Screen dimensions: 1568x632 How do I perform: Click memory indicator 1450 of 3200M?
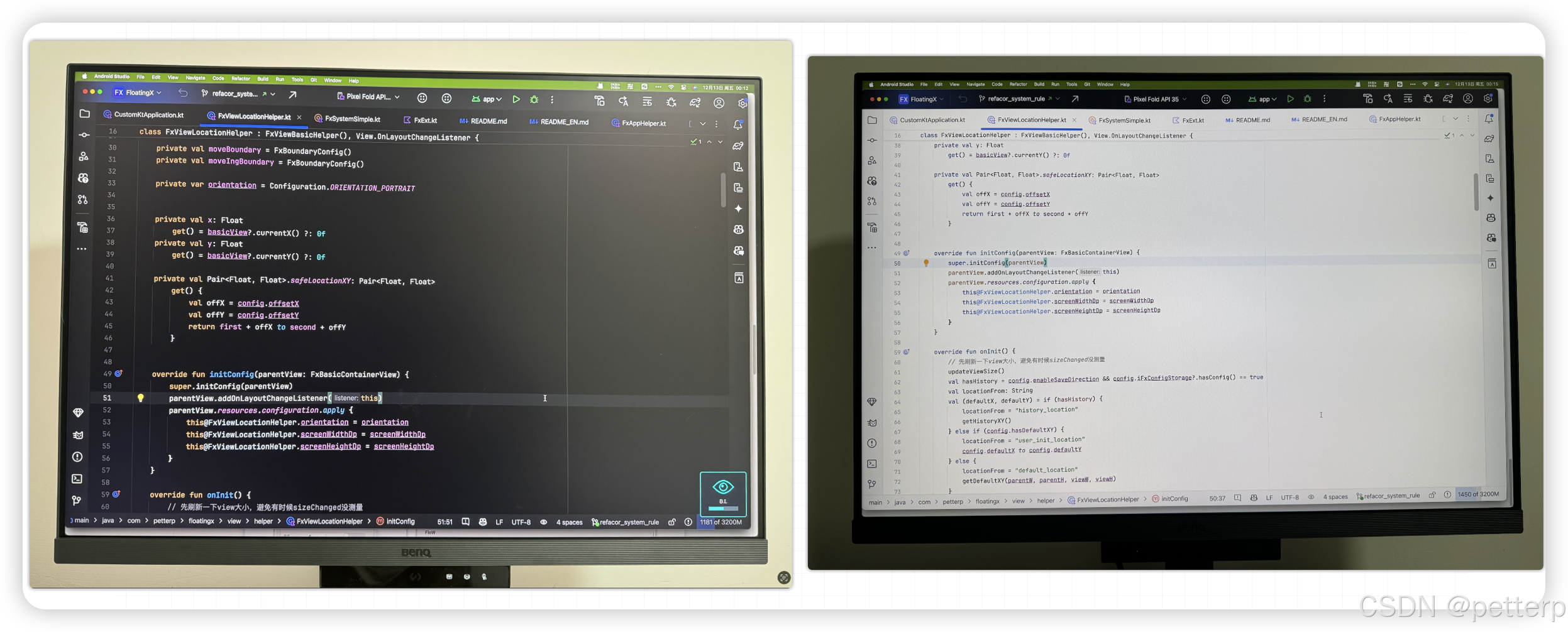[x=1477, y=494]
